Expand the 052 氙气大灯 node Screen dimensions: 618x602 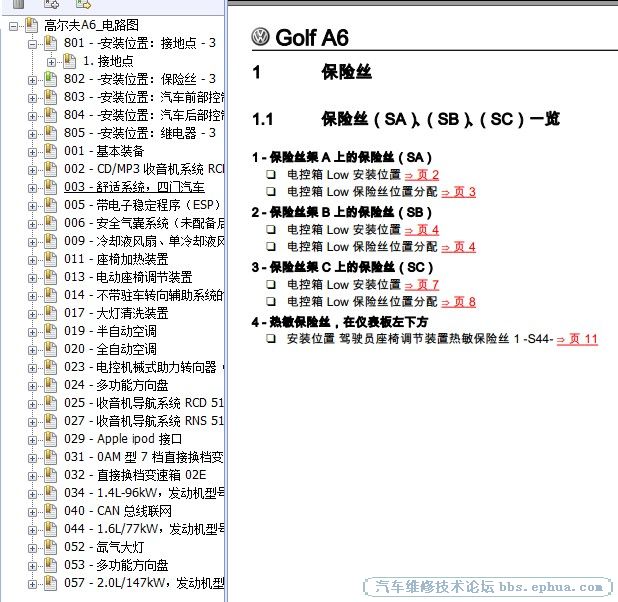33,549
